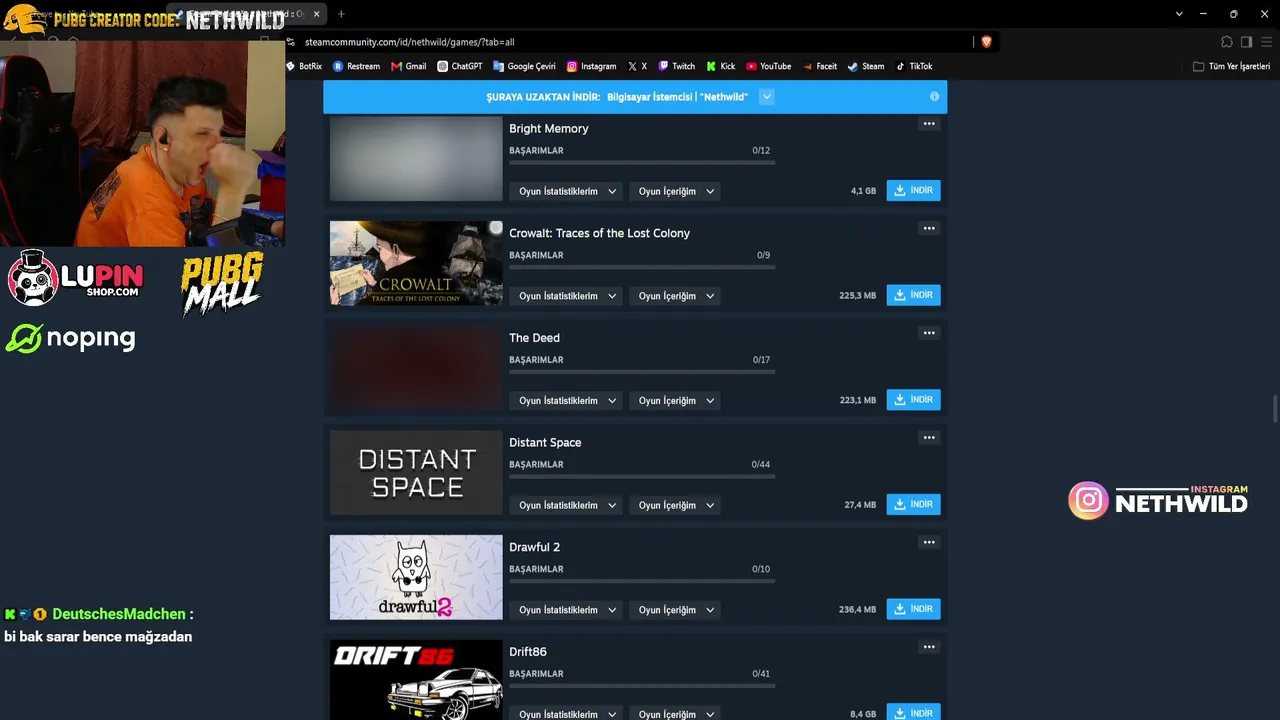Open the Faceit bookmark

[x=819, y=66]
